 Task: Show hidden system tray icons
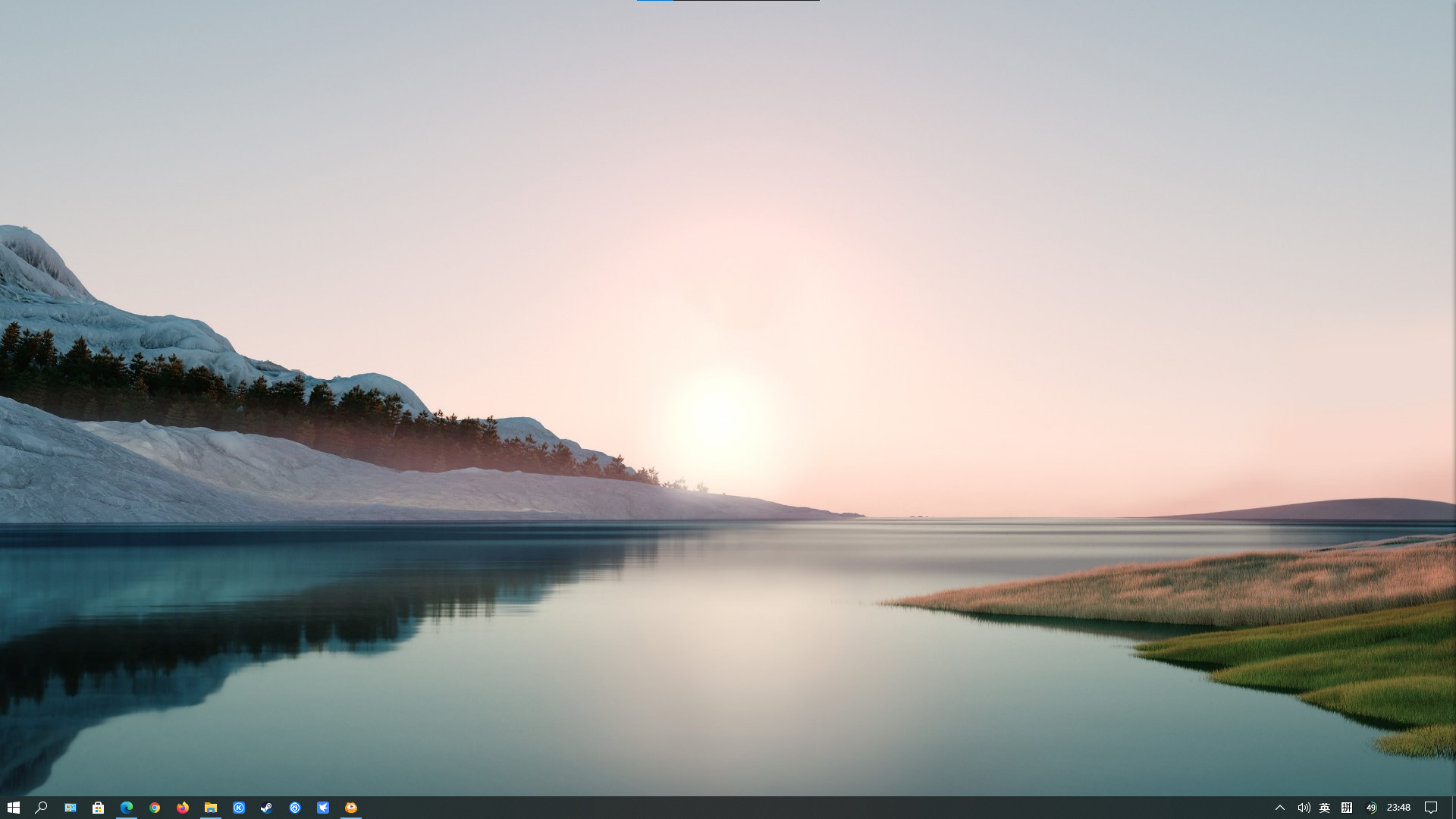point(1280,808)
